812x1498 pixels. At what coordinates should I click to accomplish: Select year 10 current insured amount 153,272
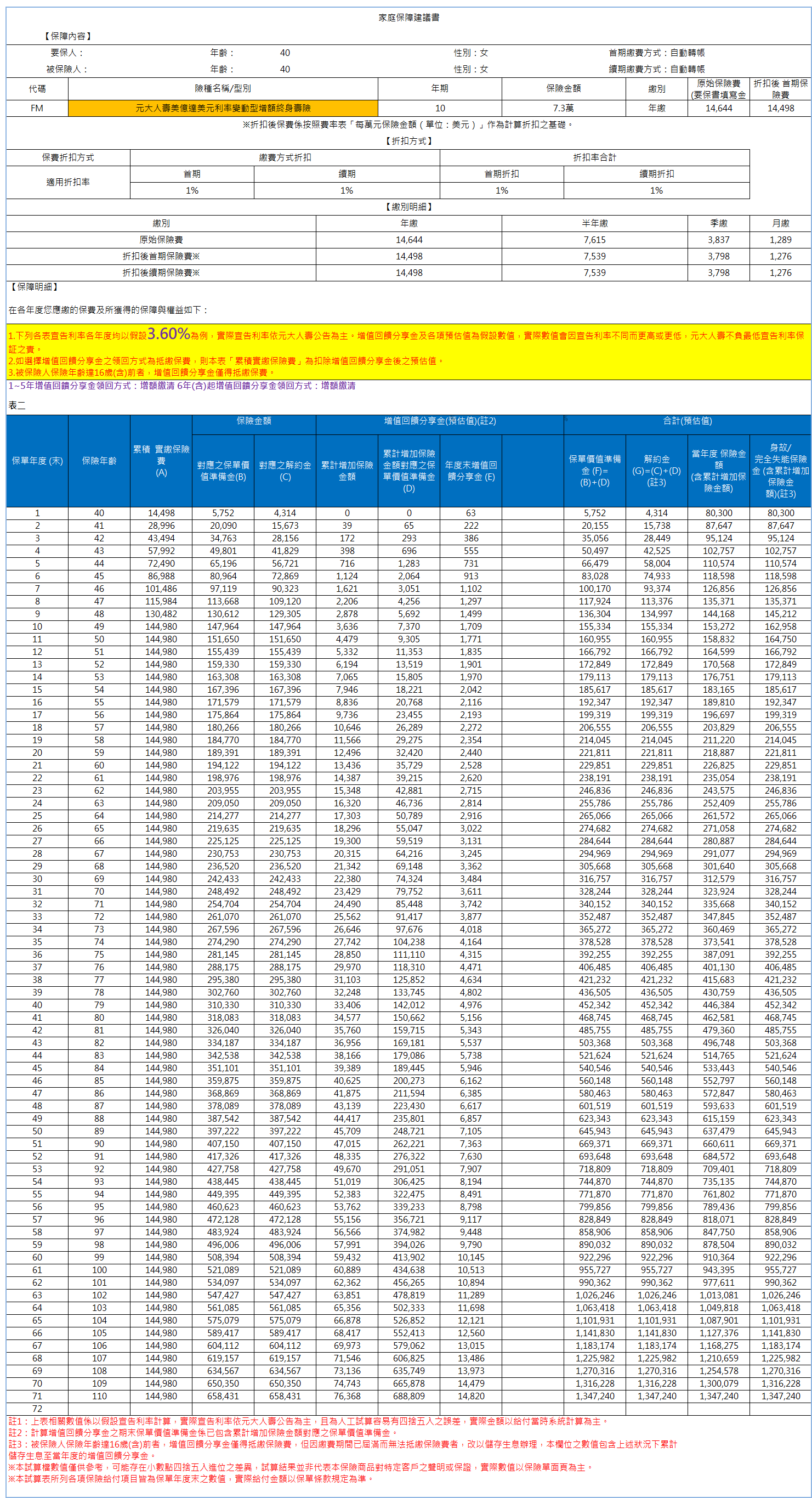(x=719, y=627)
